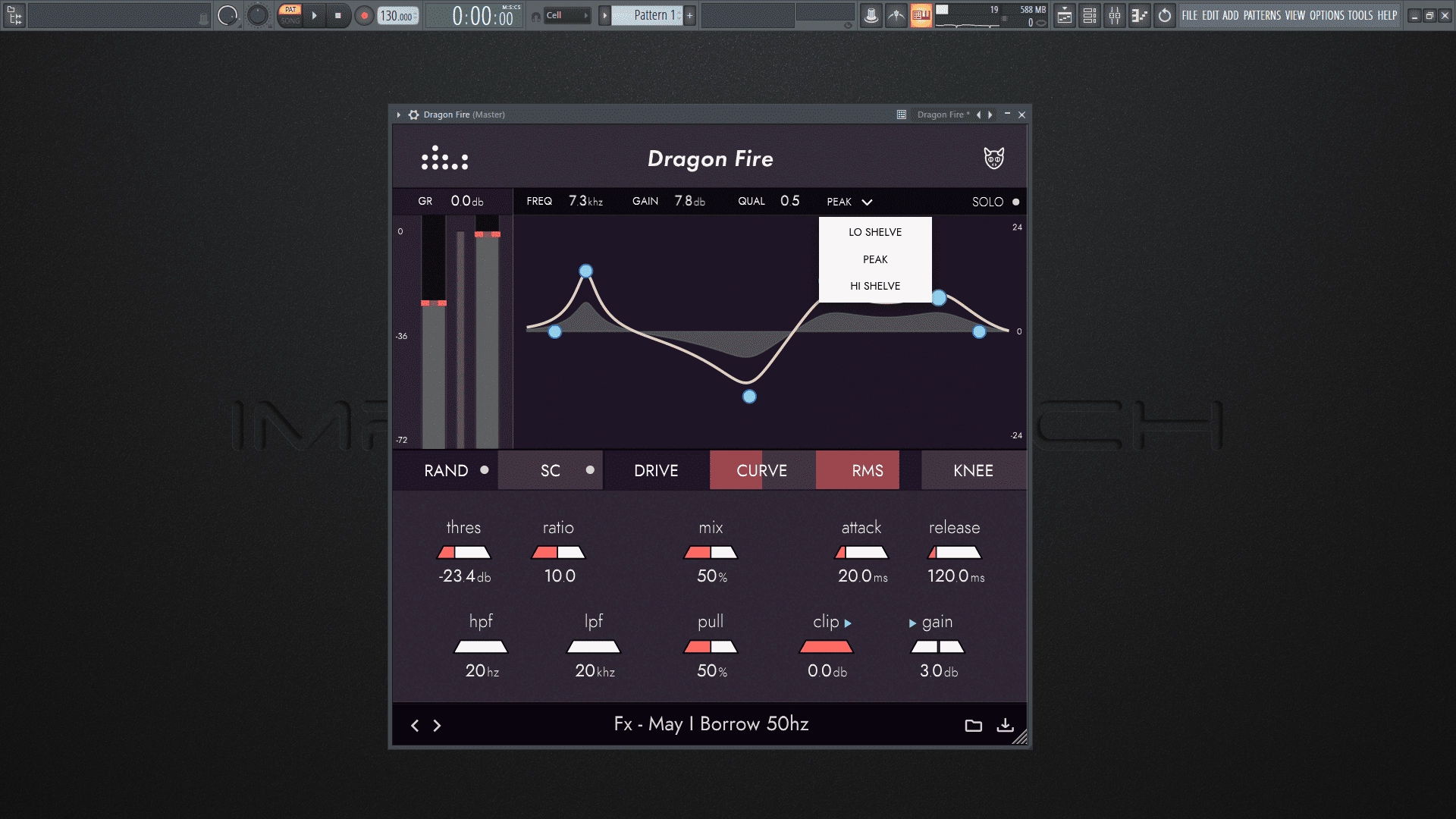Image resolution: width=1456 pixels, height=819 pixels.
Task: Switch to PAT mode
Action: tap(290, 10)
